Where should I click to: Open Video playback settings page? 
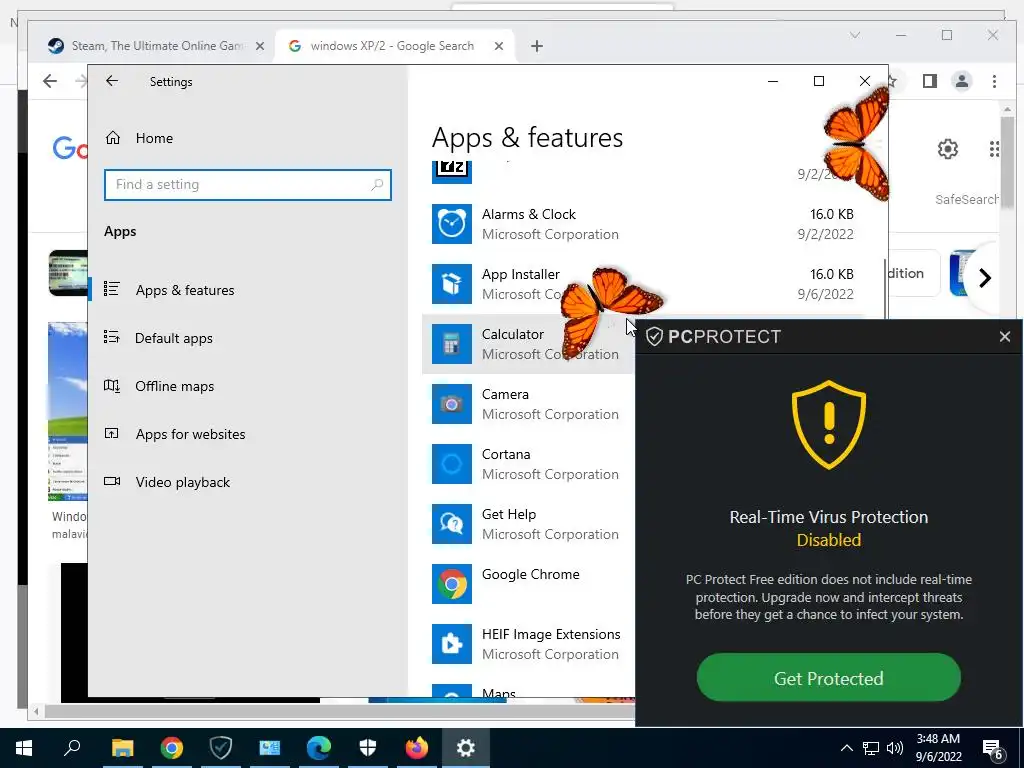(183, 482)
